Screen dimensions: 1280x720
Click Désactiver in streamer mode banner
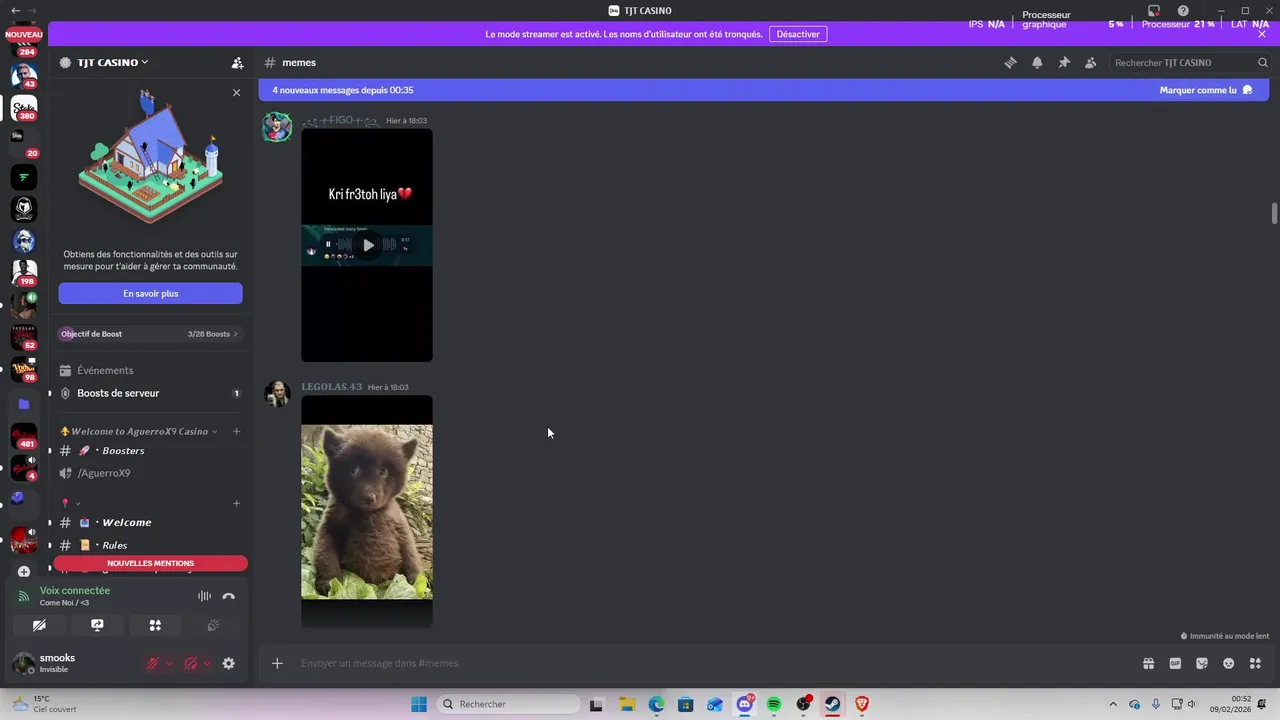798,34
